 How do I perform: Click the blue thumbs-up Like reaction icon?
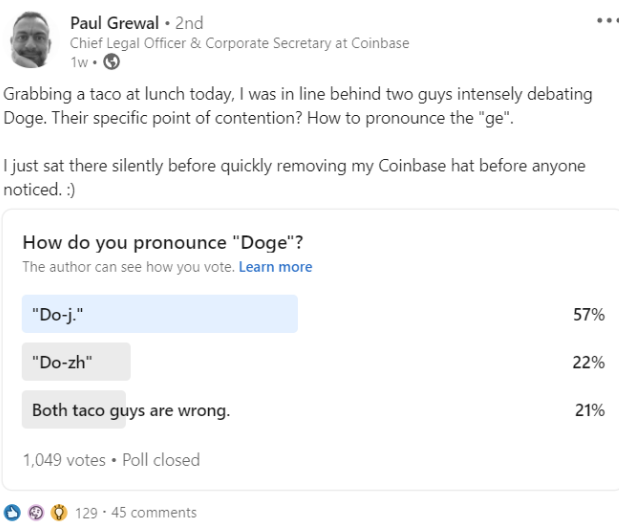click(x=11, y=513)
